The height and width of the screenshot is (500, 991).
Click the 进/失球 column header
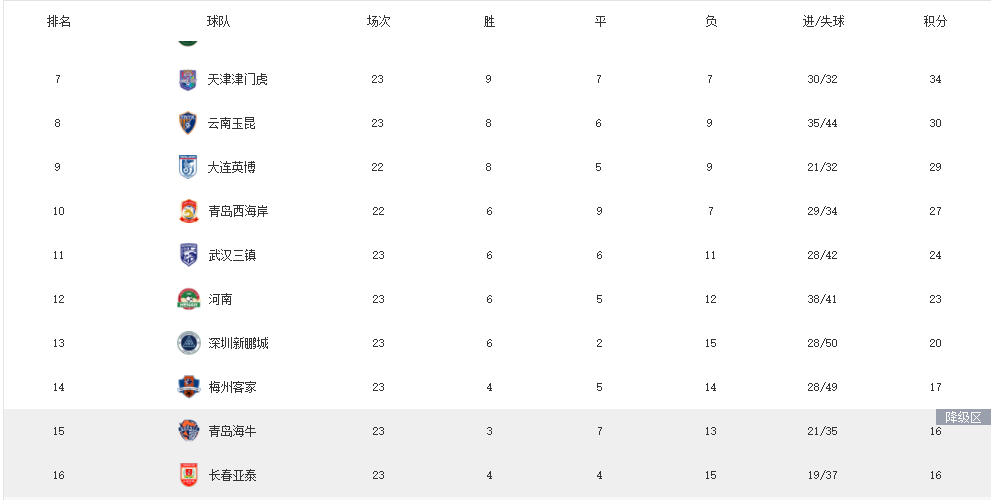pos(823,21)
